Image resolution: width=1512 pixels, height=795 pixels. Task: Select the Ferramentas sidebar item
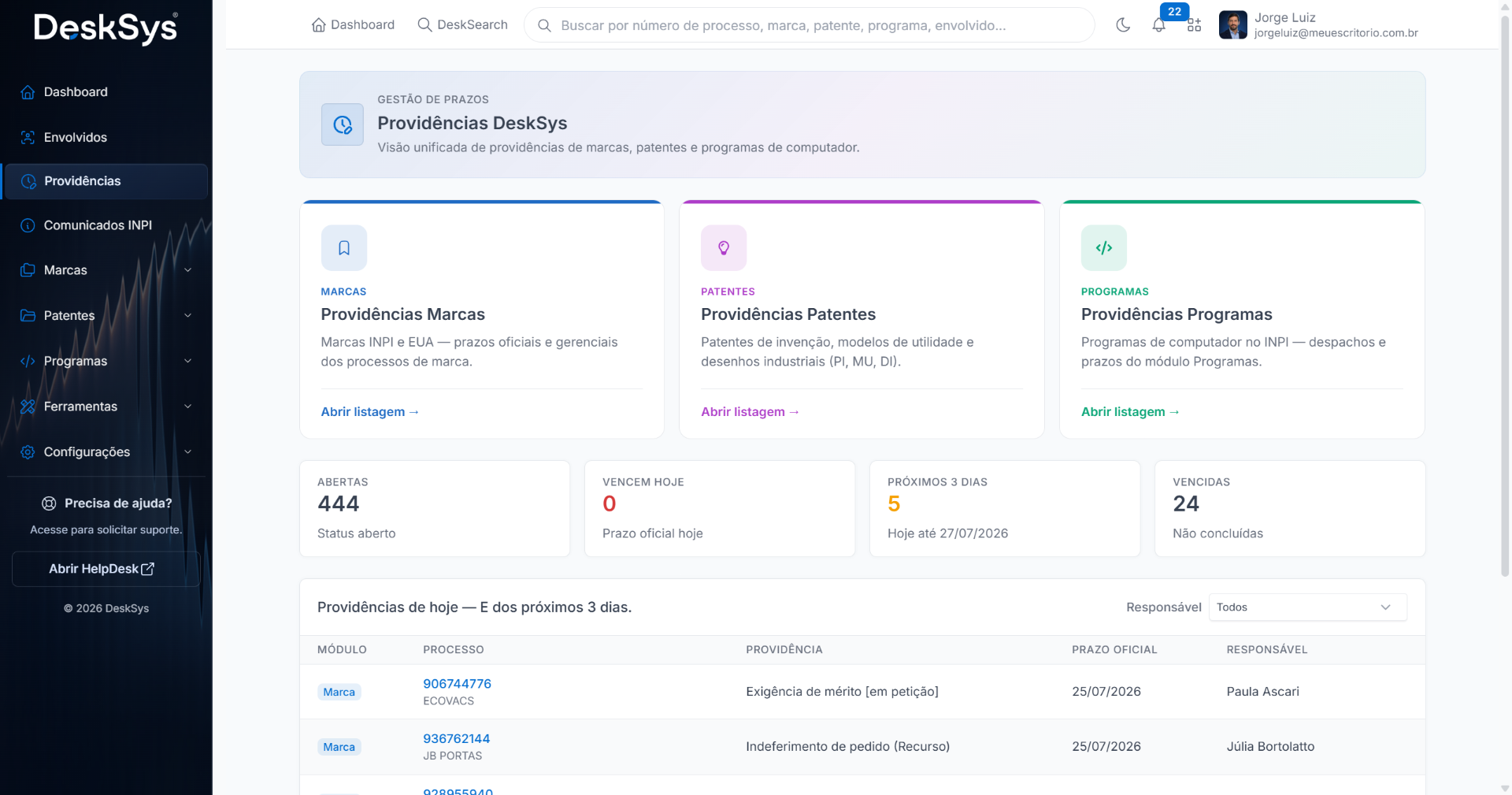pos(106,407)
